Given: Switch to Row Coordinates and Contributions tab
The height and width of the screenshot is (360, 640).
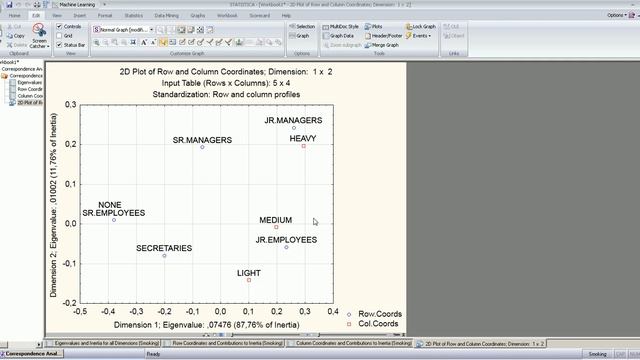Looking at the screenshot, I should click(x=224, y=344).
